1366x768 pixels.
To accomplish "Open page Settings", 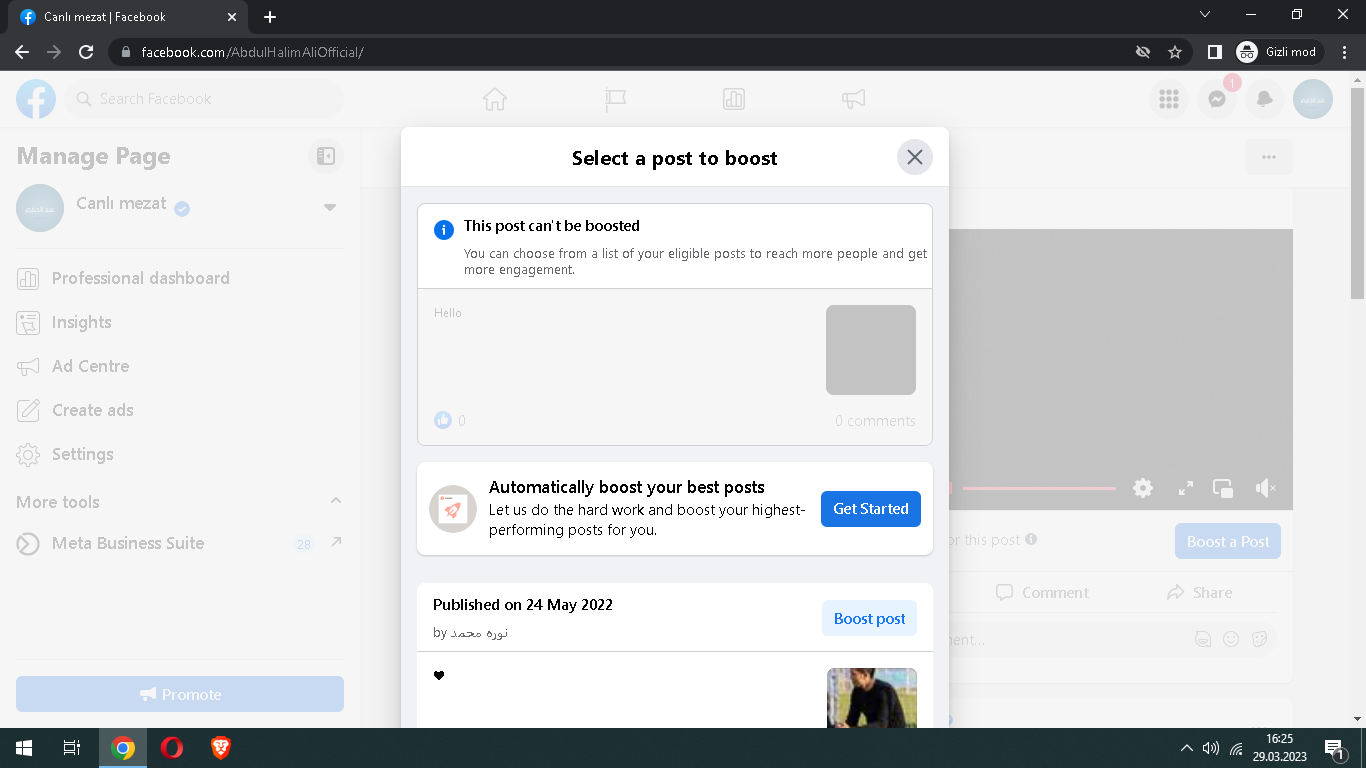I will [x=180, y=454].
